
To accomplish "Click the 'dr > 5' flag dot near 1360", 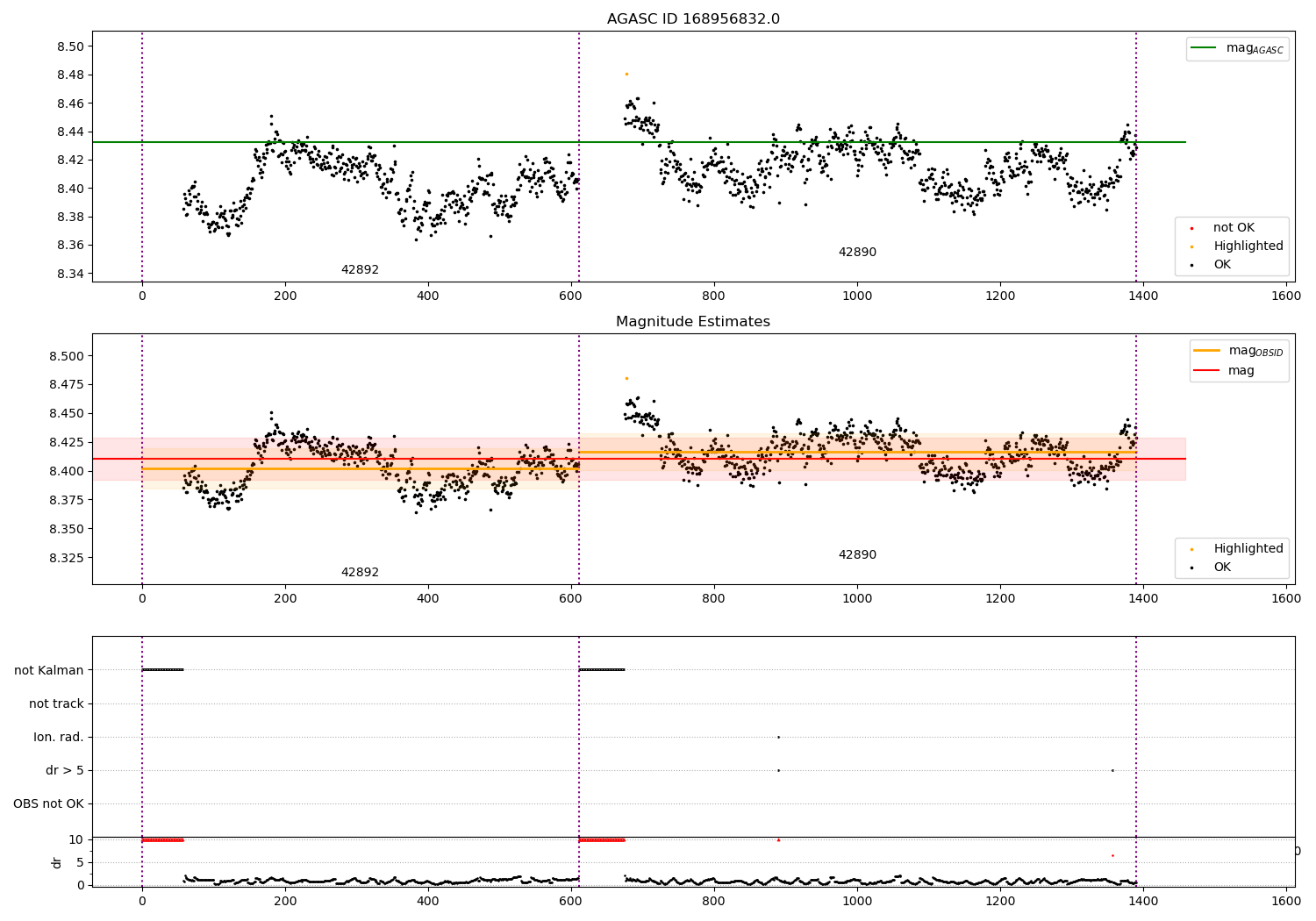I will [1112, 770].
